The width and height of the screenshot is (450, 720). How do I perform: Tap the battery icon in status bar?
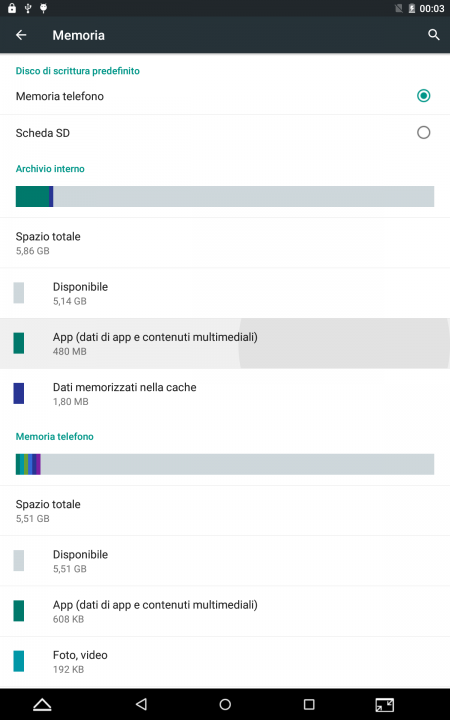(x=411, y=8)
